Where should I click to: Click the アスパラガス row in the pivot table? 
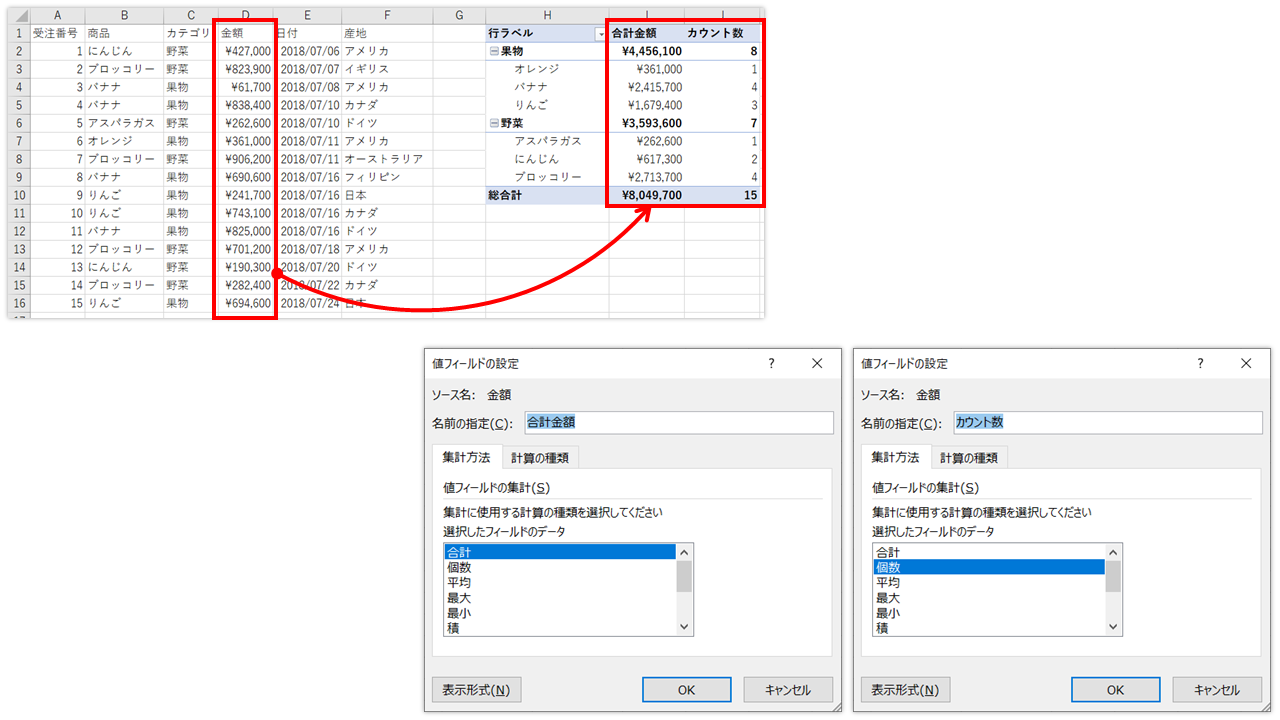(547, 141)
